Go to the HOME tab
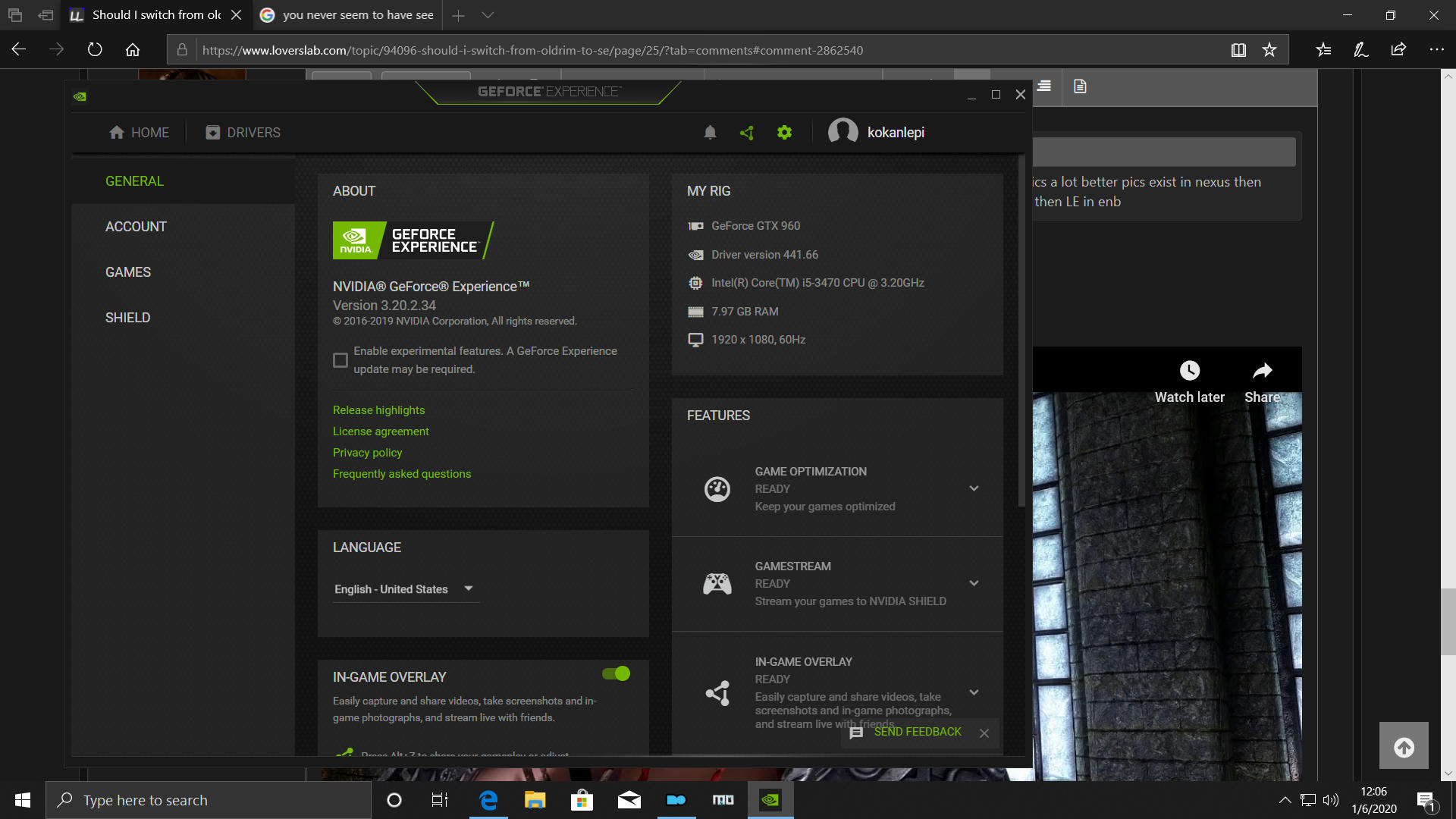The width and height of the screenshot is (1456, 819). coord(139,133)
